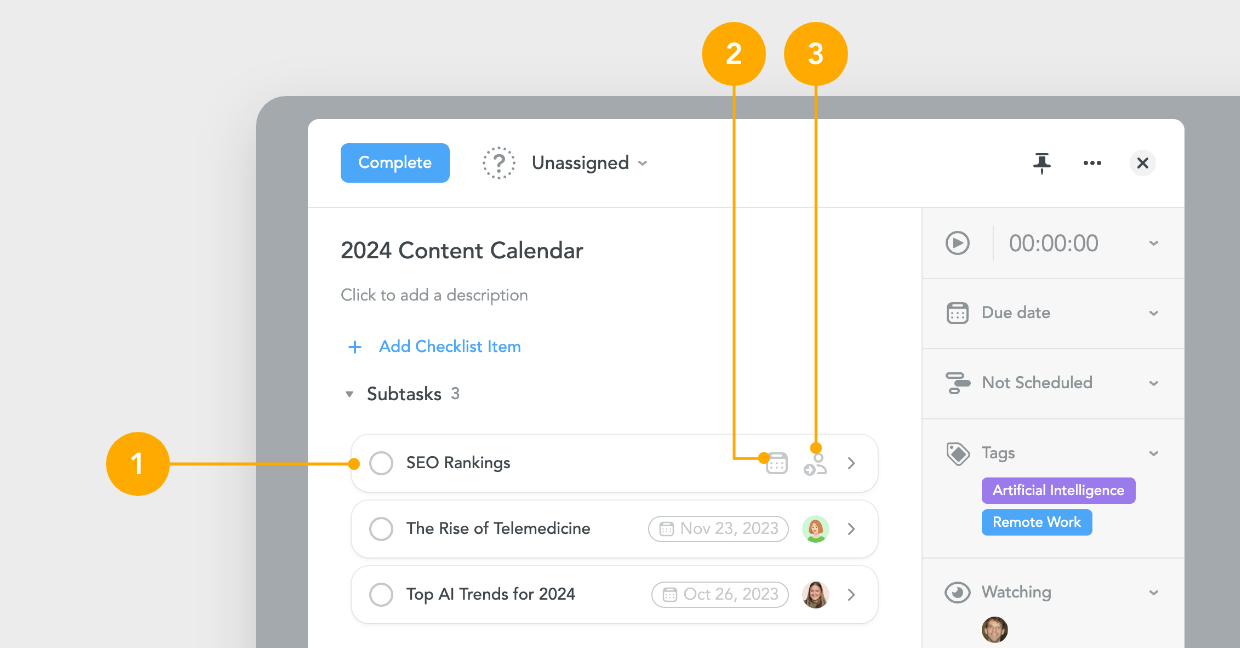Click to add a description
The height and width of the screenshot is (648, 1240).
coord(434,294)
